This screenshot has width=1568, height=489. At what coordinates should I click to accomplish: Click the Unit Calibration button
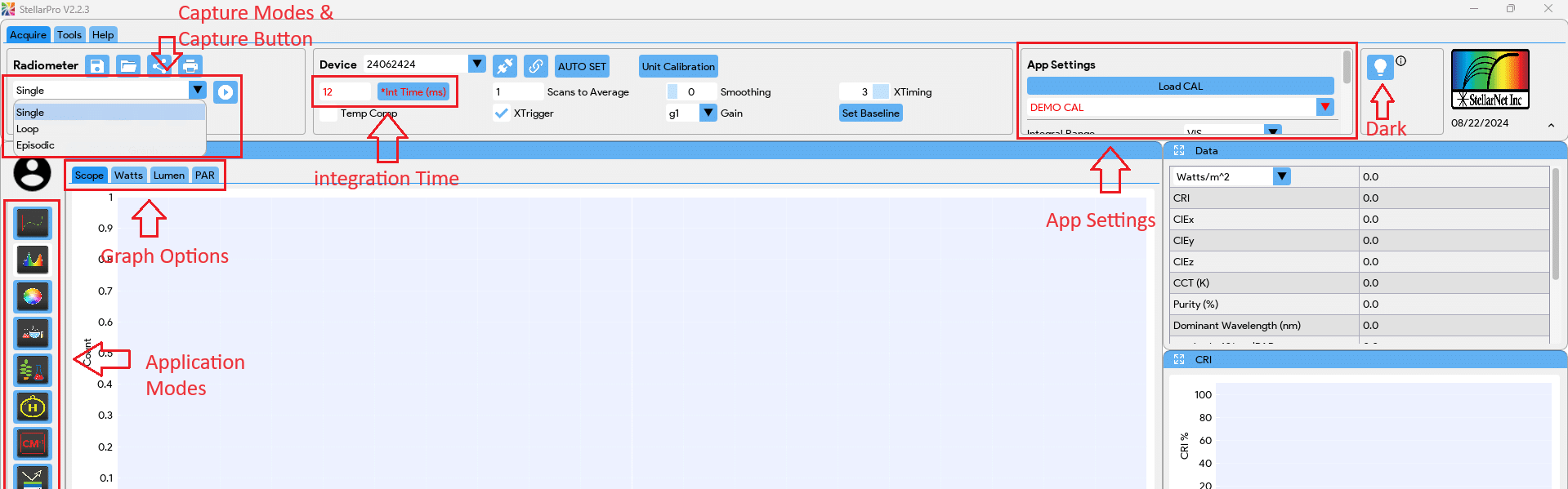[x=678, y=66]
